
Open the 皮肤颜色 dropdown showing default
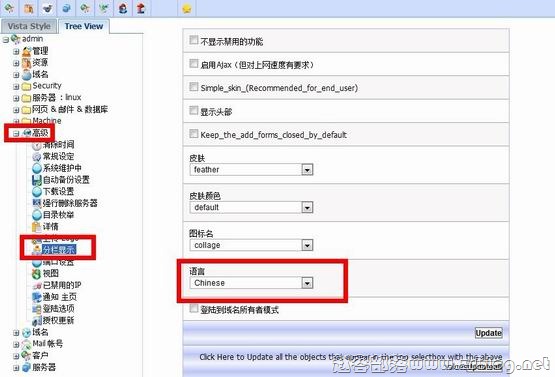pyautogui.click(x=251, y=207)
